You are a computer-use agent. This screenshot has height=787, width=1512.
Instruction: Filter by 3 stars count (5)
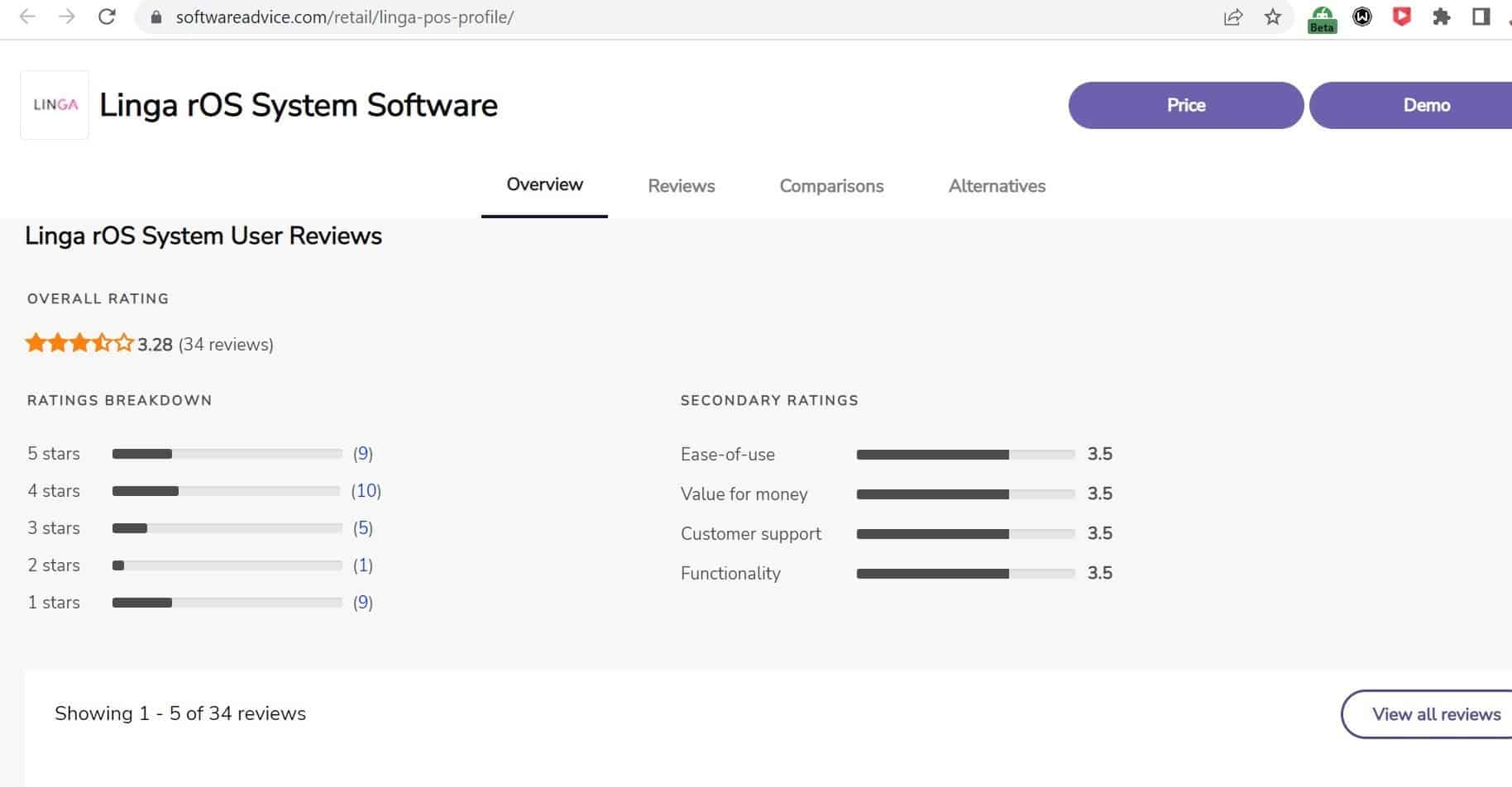363,528
